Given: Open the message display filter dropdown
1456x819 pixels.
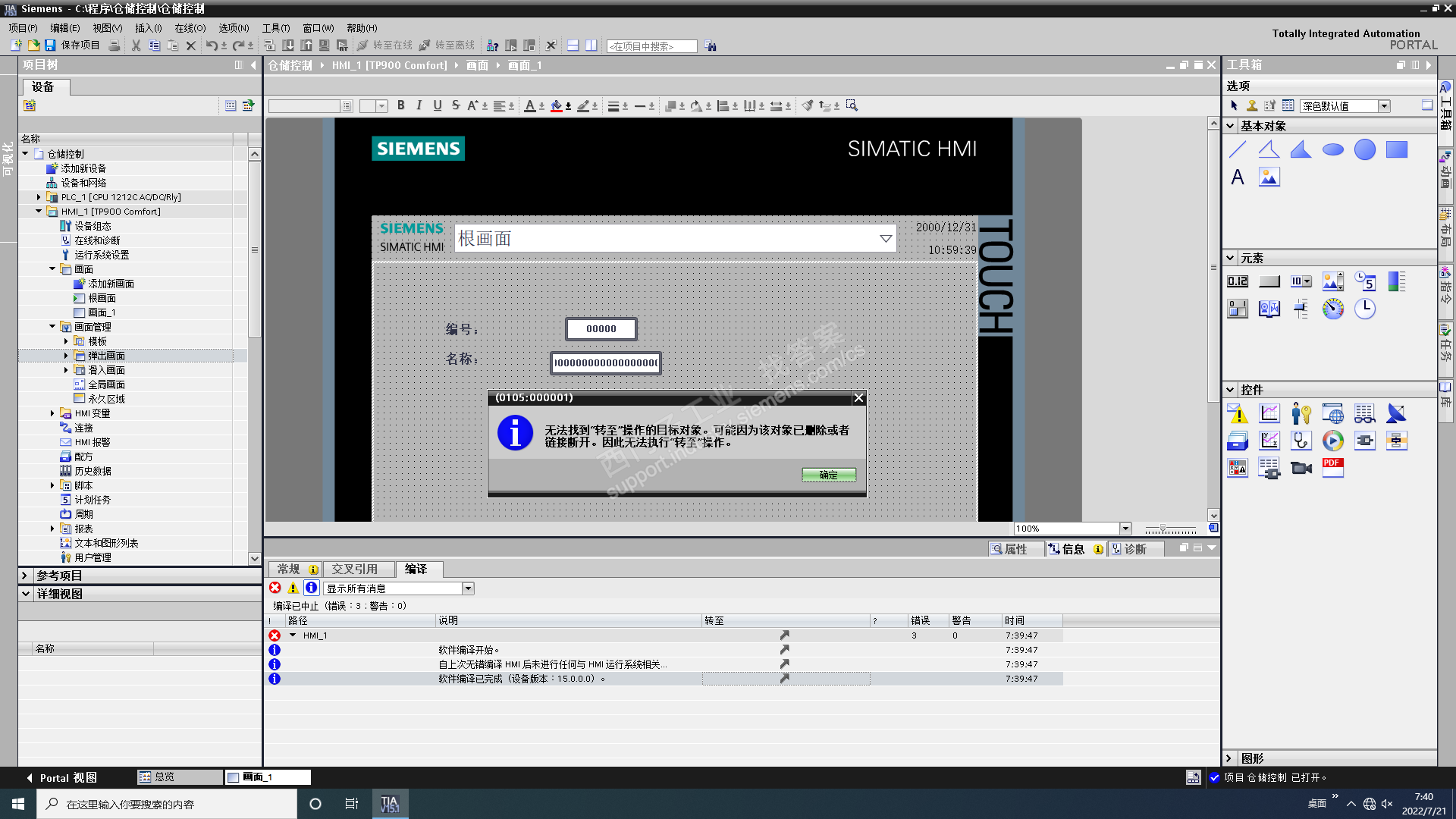Looking at the screenshot, I should coord(468,588).
